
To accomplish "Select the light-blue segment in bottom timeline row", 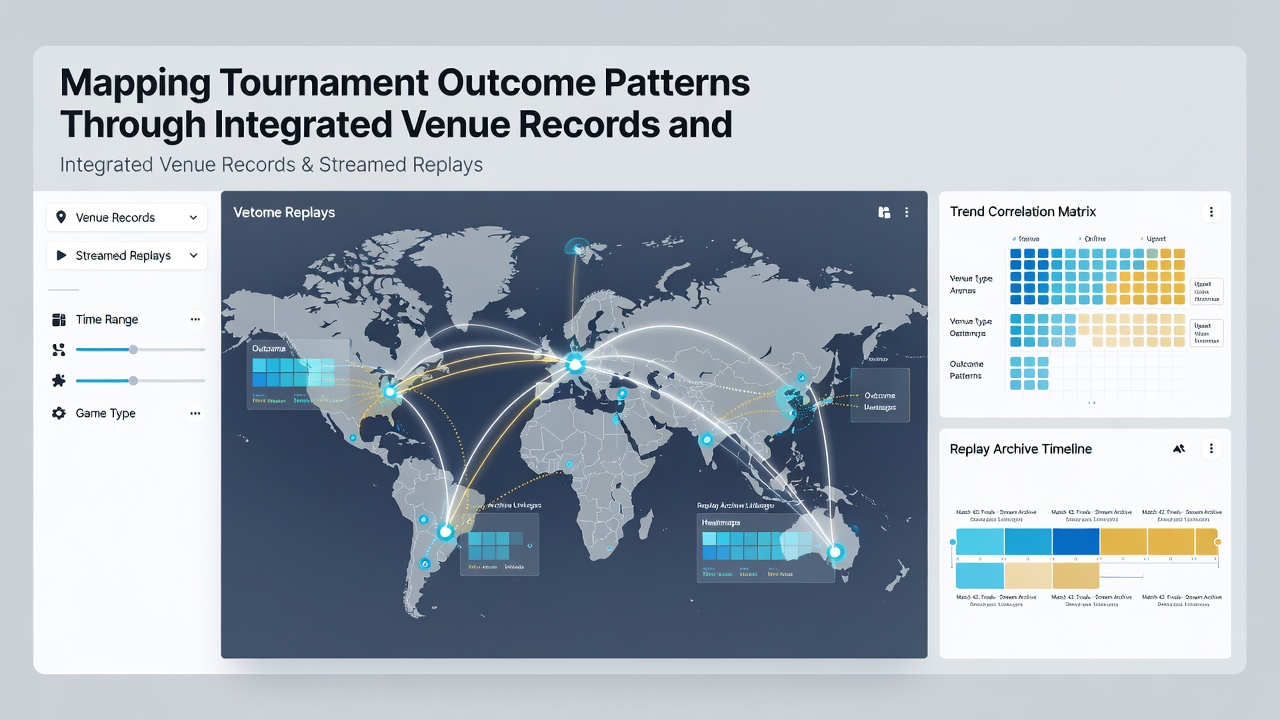I will pos(980,575).
